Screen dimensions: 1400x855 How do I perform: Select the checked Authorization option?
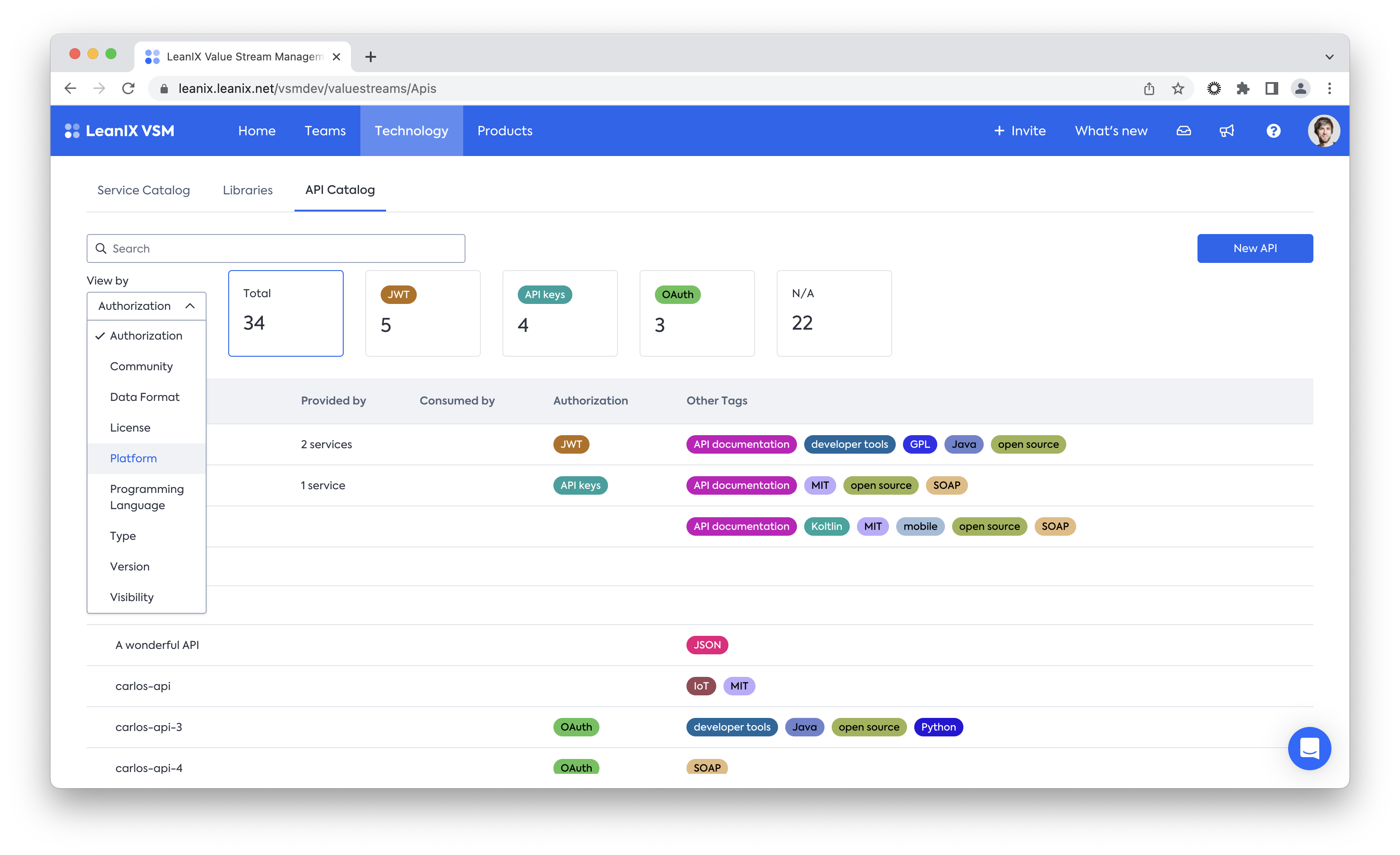[x=146, y=336]
